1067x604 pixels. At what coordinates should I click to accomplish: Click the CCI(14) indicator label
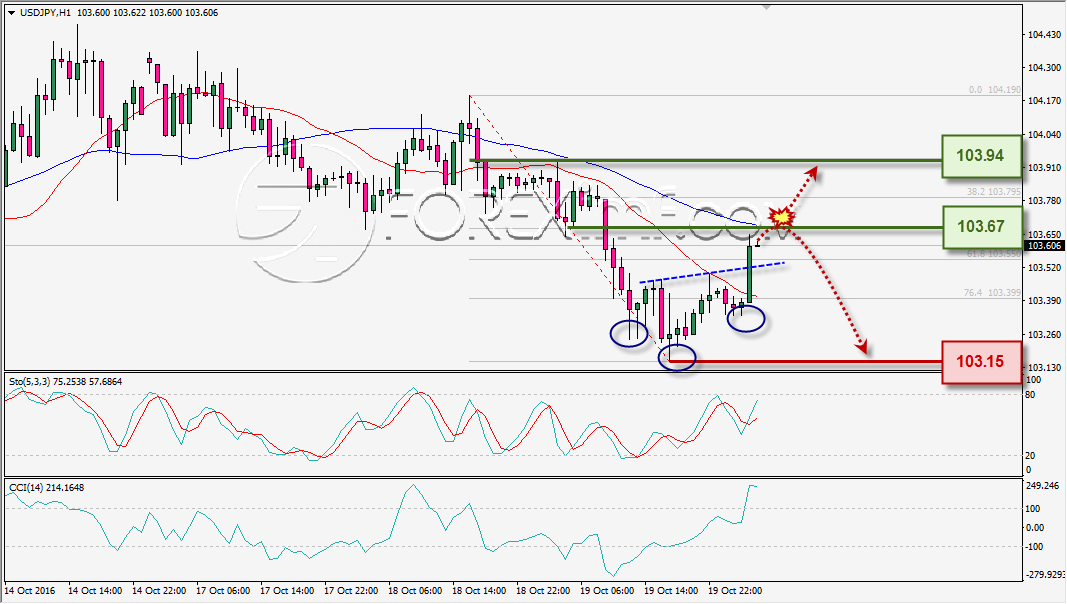[x=46, y=488]
